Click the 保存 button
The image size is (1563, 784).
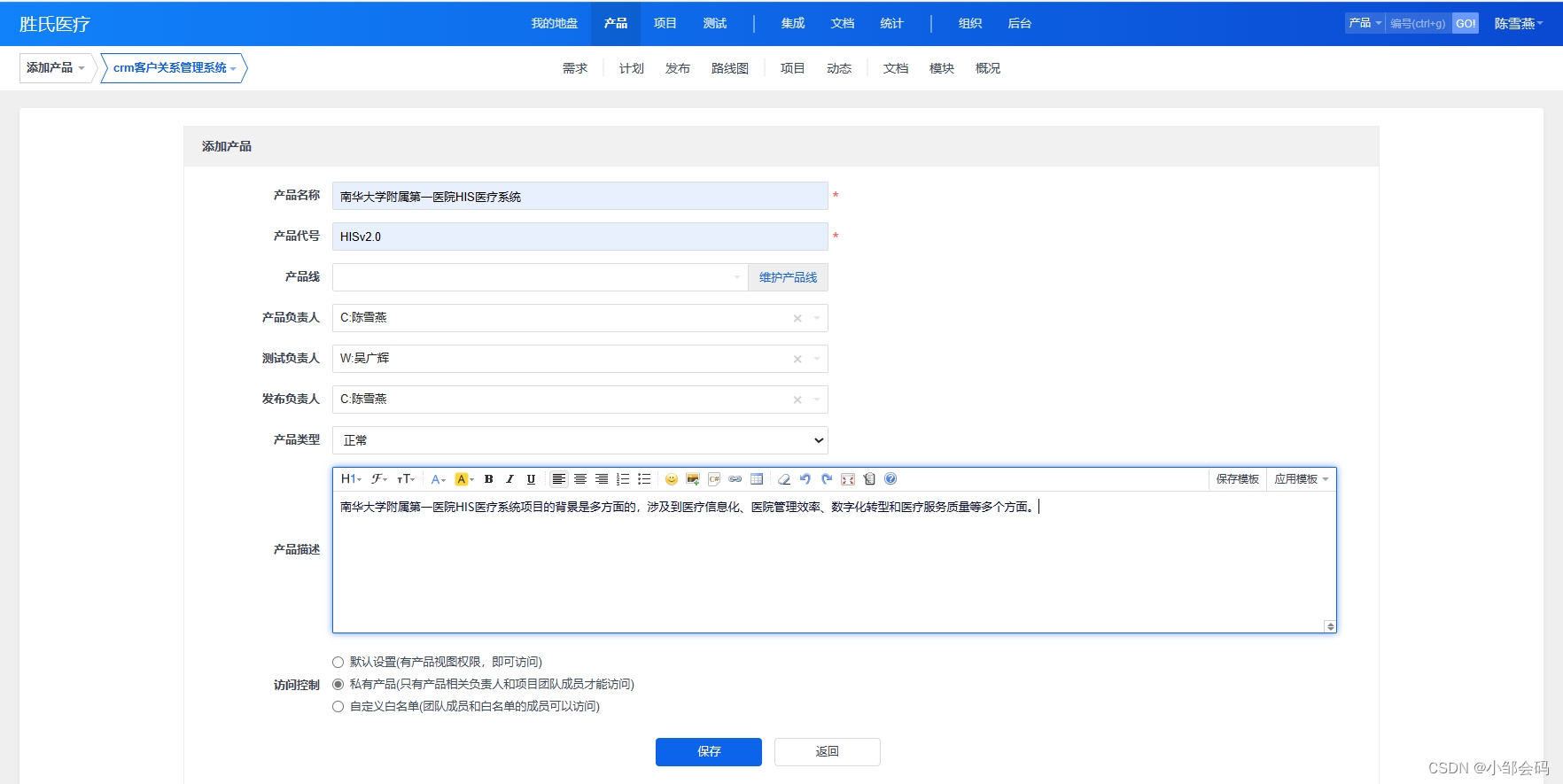[x=709, y=751]
